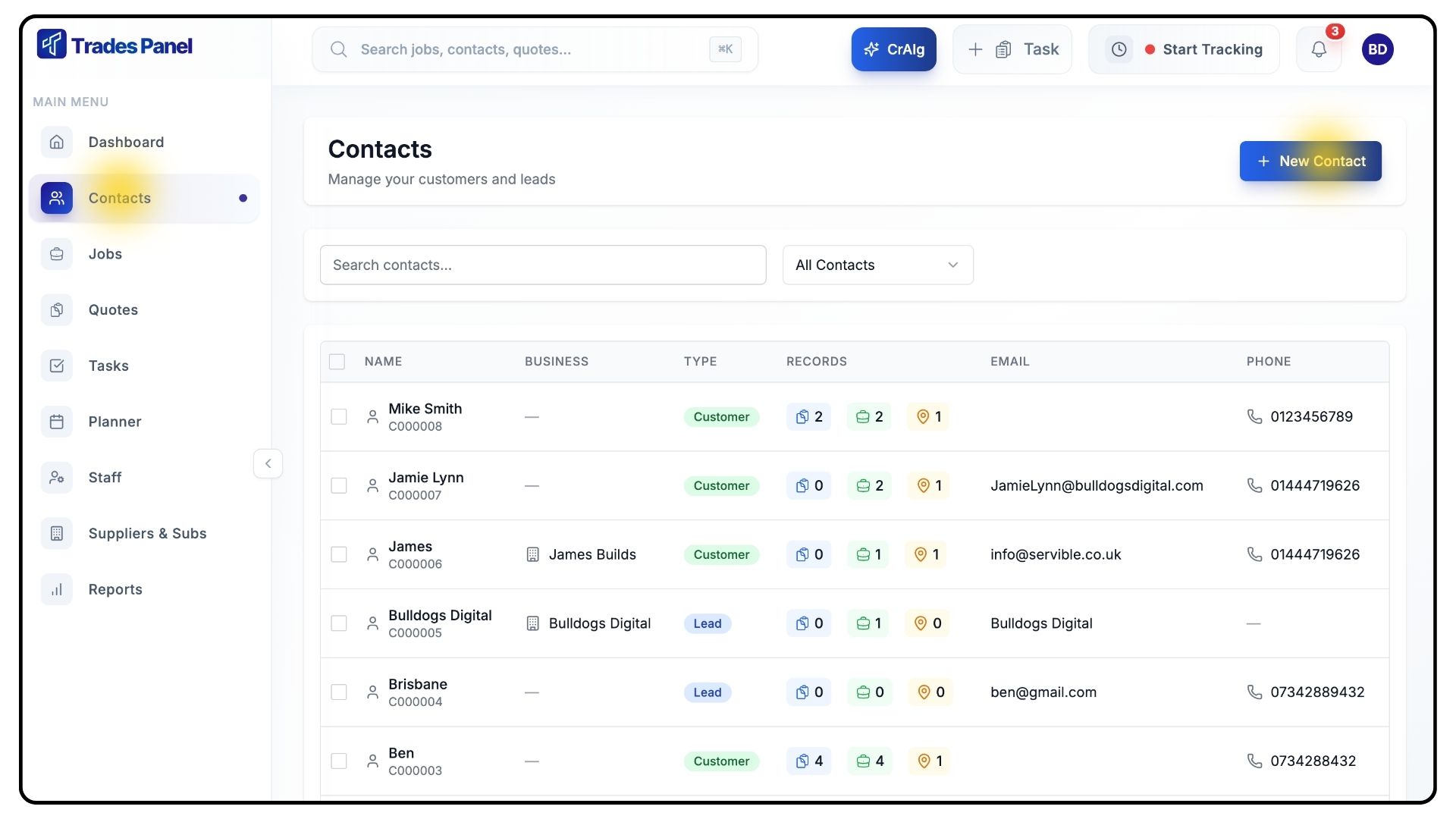The width and height of the screenshot is (1456, 819).
Task: Launch the CrAIg assistant button
Action: [893, 49]
